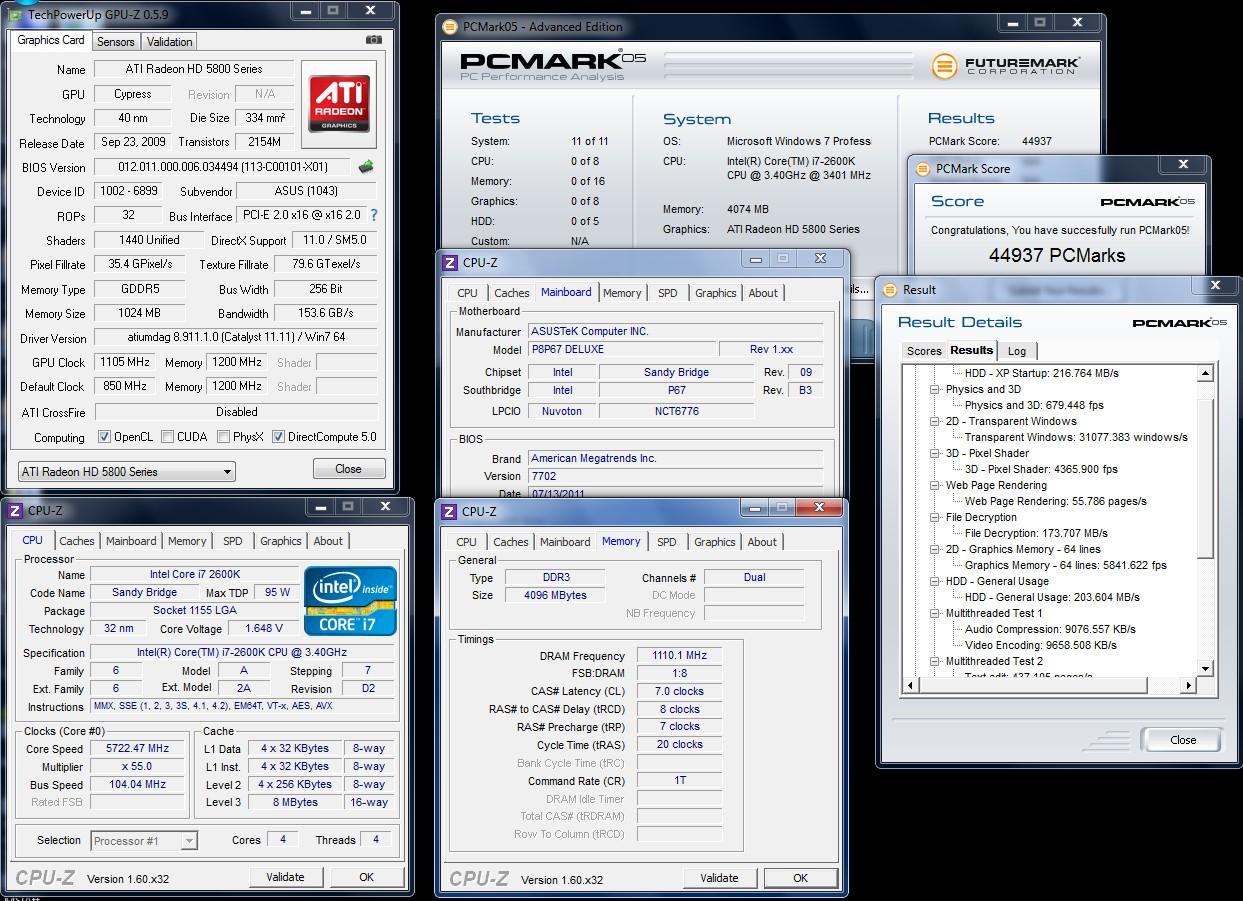The image size is (1243, 901).
Task: Collapse the HDD - General Usage node
Action: click(x=935, y=582)
